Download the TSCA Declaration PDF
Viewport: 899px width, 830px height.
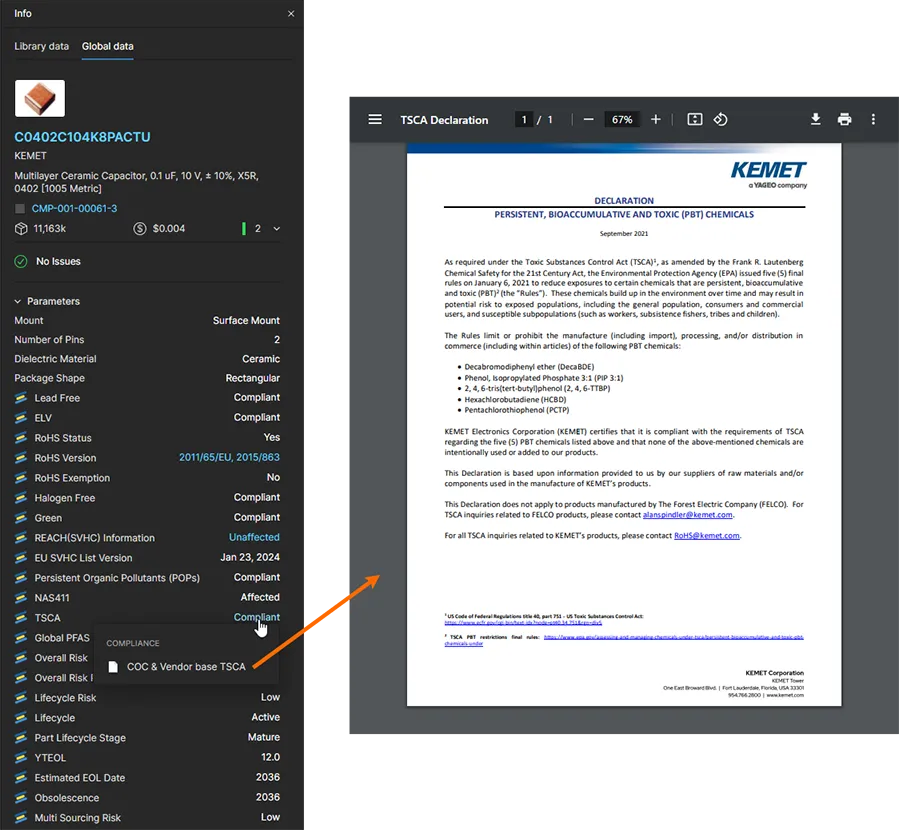815,119
